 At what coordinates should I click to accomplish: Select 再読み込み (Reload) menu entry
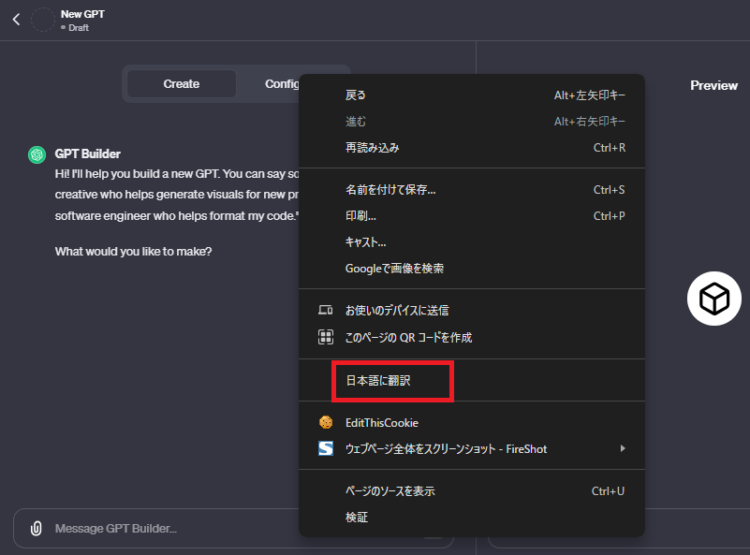[x=472, y=148]
